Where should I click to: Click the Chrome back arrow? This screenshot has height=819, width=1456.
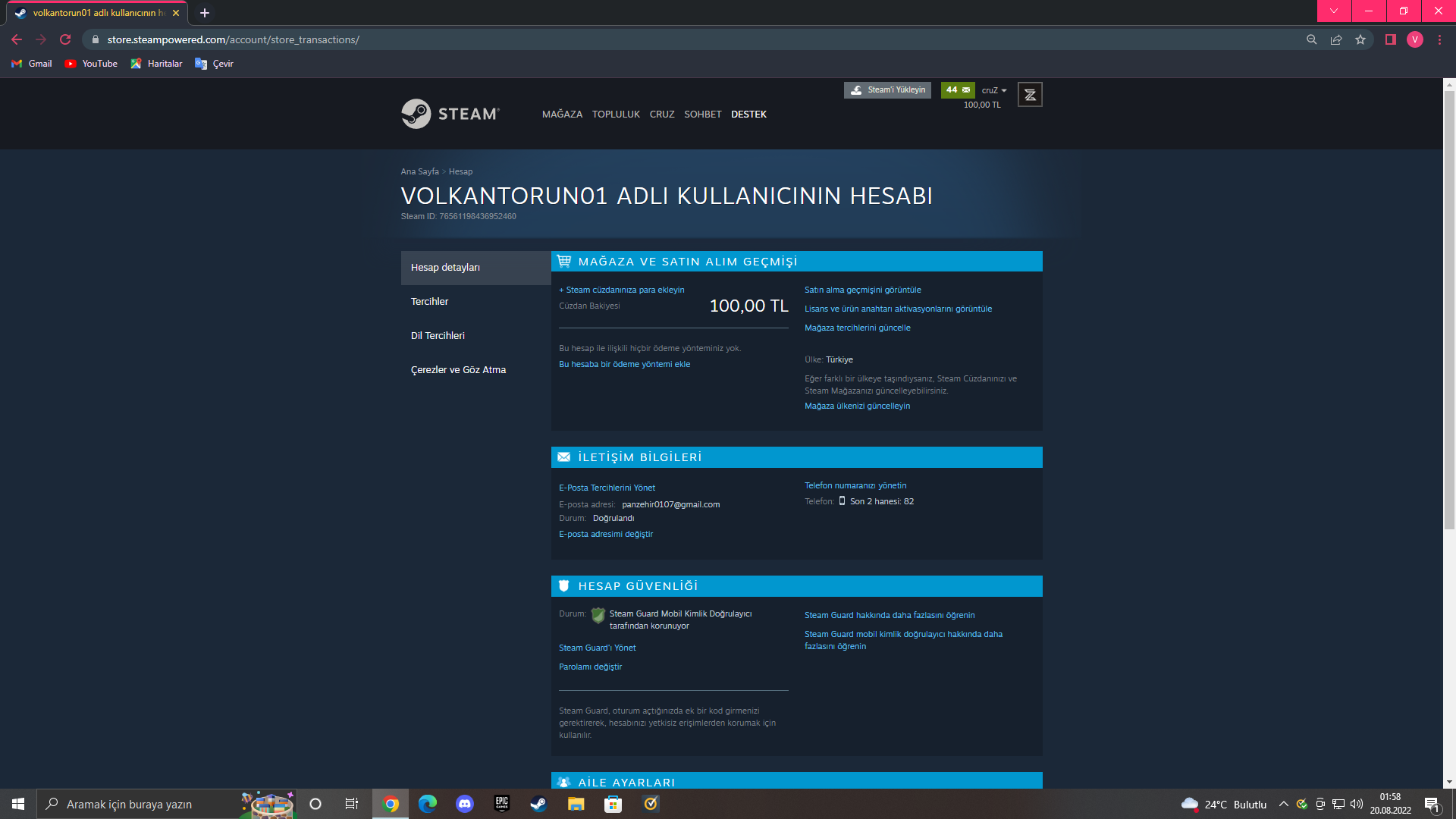(17, 39)
